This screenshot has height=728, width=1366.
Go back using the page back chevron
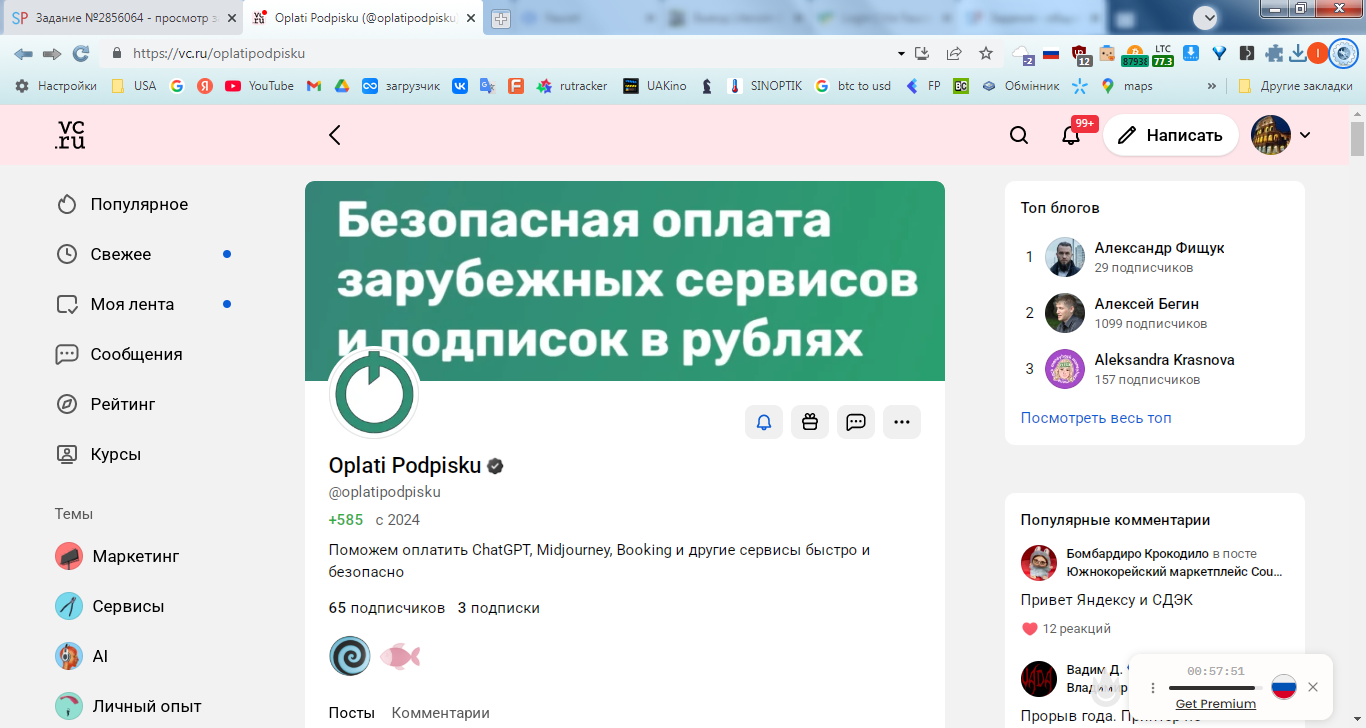(335, 135)
